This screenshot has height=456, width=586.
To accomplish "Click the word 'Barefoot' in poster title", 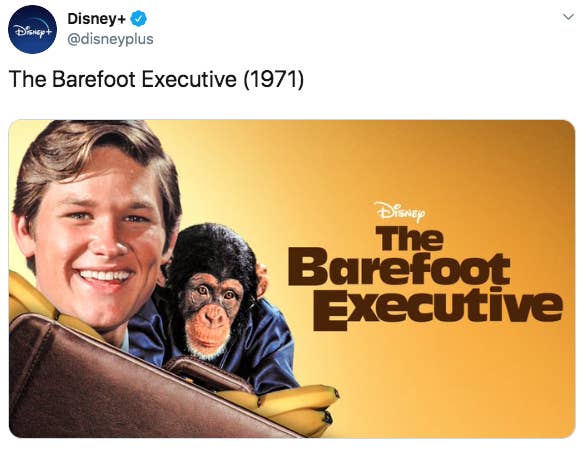I will pyautogui.click(x=399, y=268).
